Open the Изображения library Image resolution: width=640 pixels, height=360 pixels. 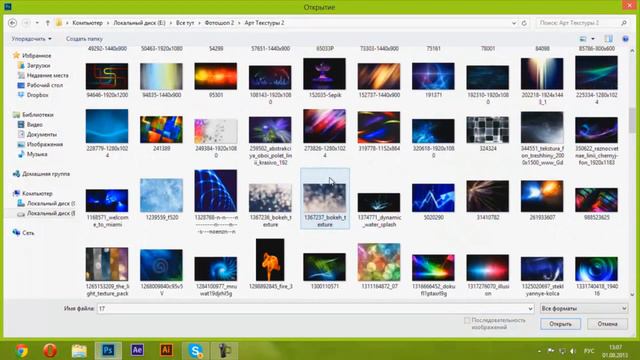44,144
